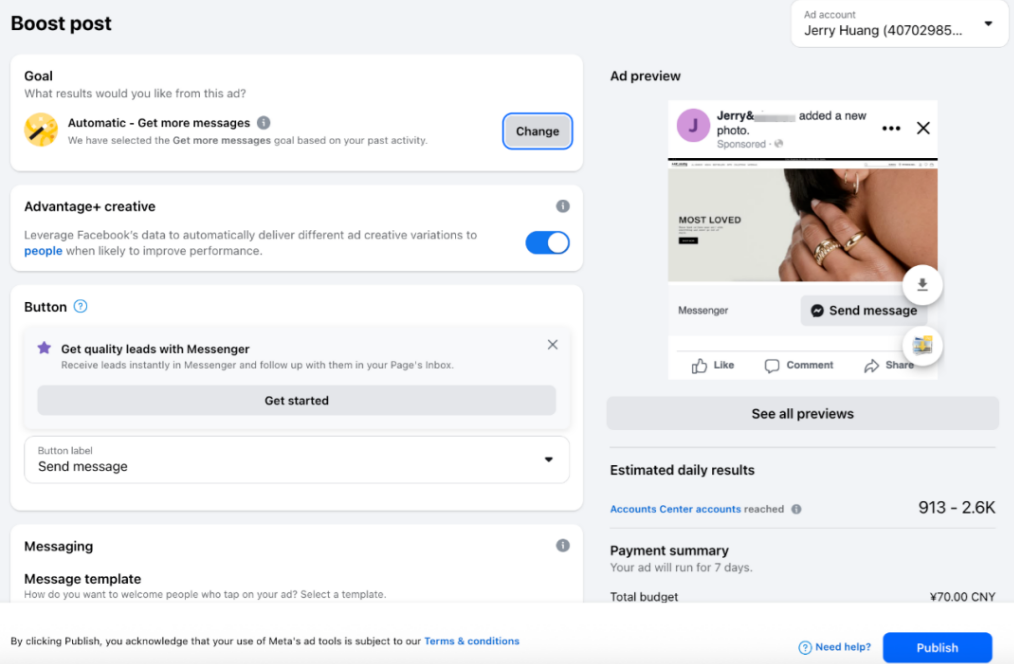This screenshot has width=1014, height=664.
Task: Dismiss the Get quality leads banner
Action: click(552, 345)
